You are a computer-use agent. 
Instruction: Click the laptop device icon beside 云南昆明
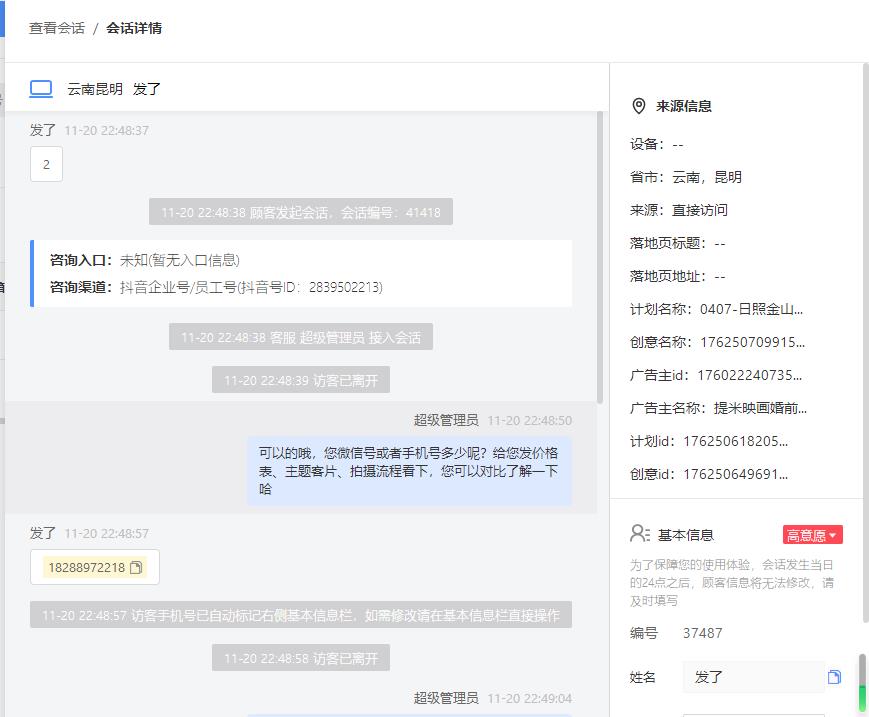click(41, 89)
